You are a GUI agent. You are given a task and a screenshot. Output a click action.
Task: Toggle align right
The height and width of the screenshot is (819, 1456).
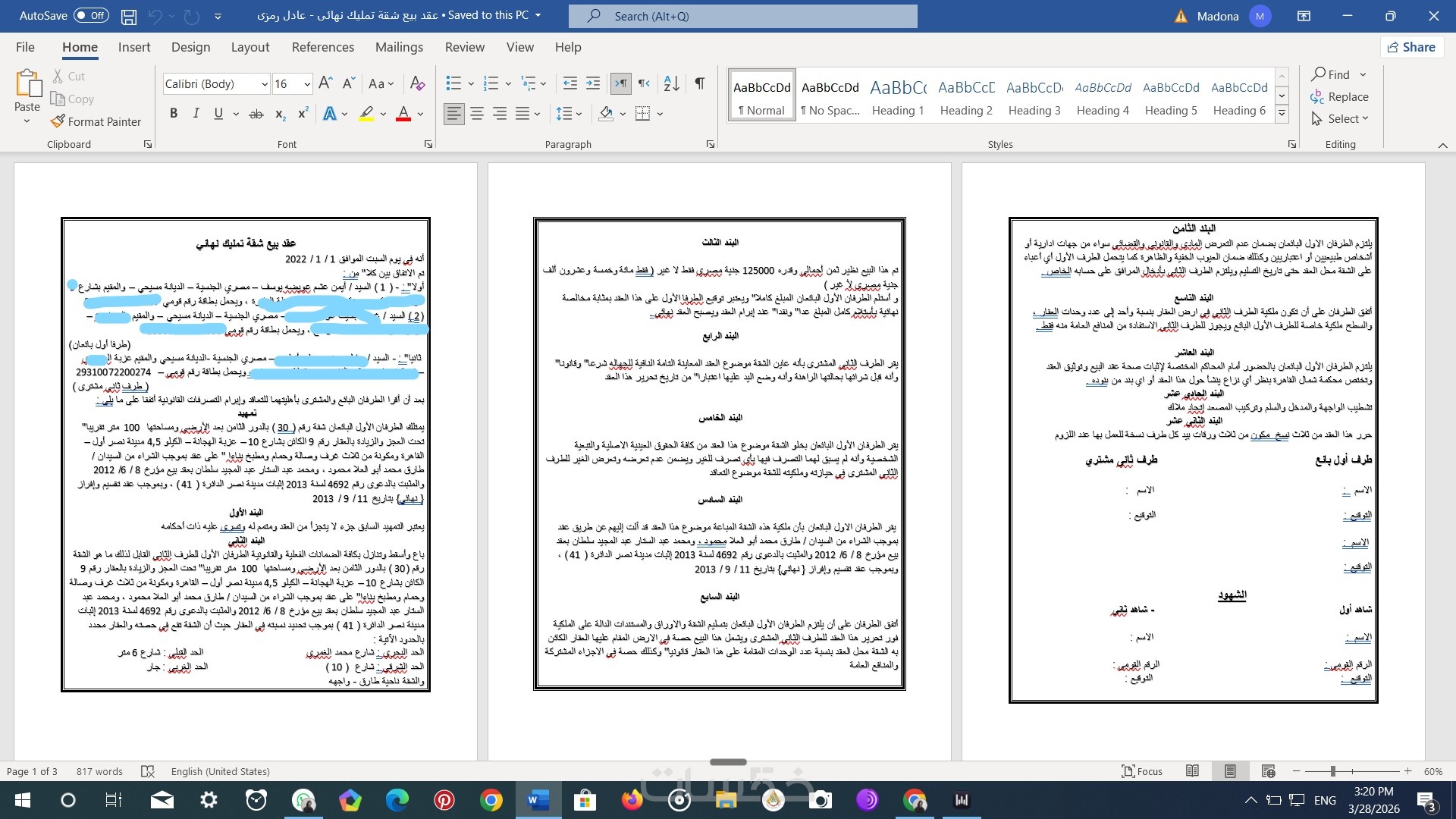500,114
